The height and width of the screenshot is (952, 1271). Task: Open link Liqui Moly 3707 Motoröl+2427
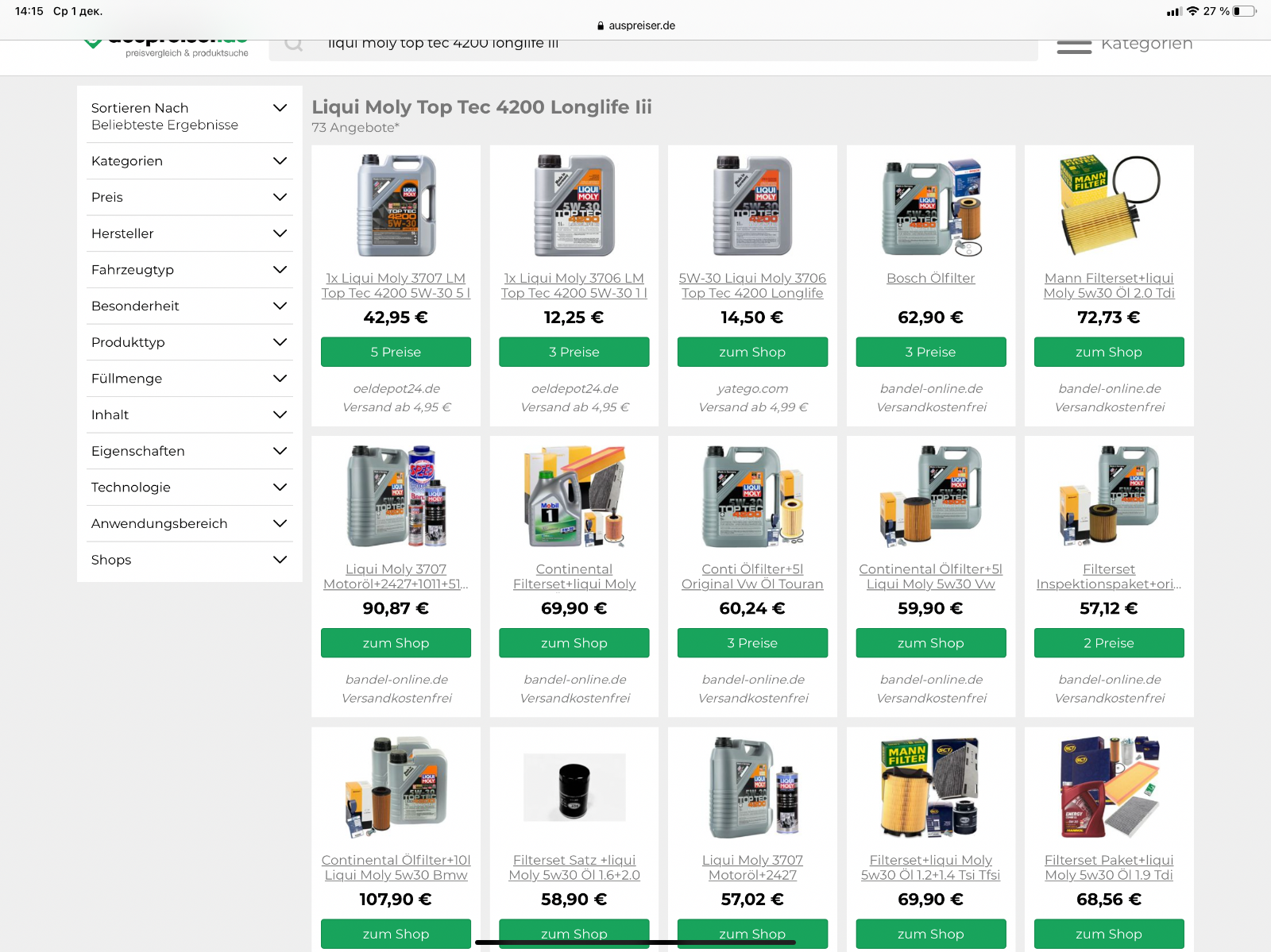tap(752, 868)
